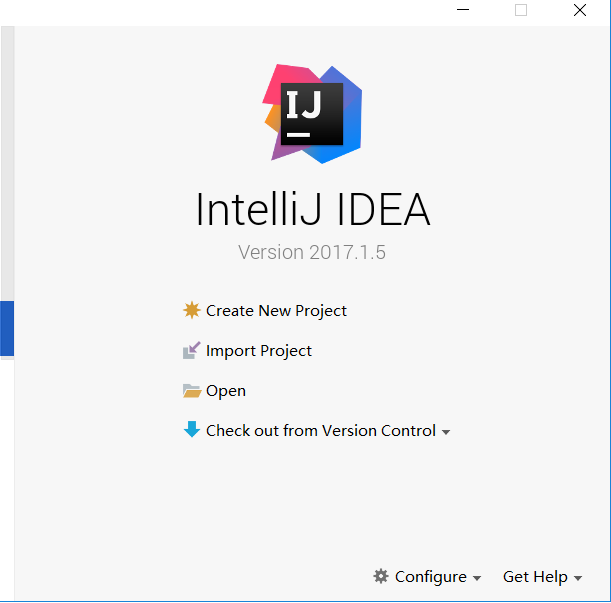Maximize the welcome window

tap(521, 10)
